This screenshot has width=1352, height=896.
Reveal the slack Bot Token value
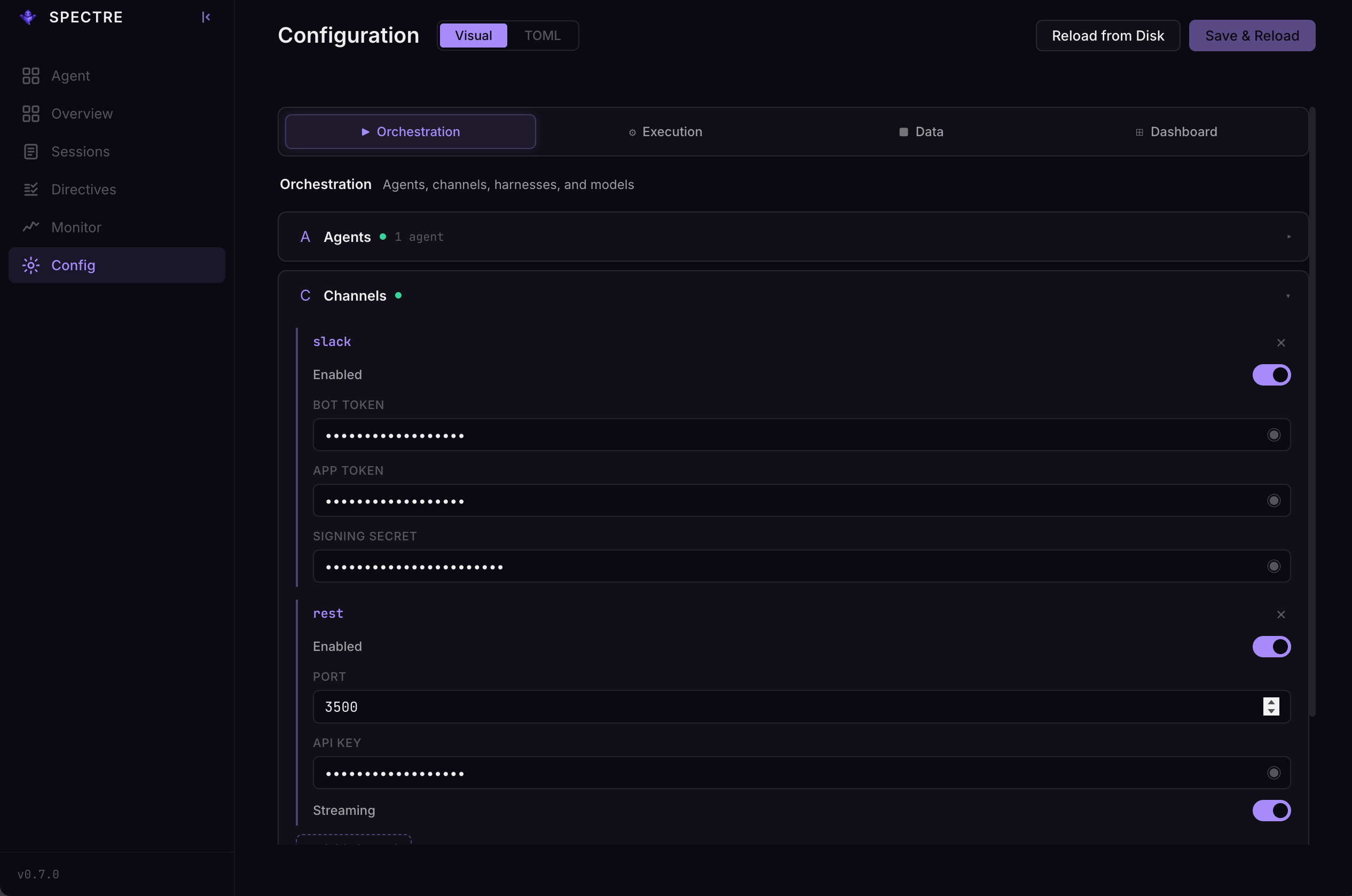click(x=1273, y=435)
